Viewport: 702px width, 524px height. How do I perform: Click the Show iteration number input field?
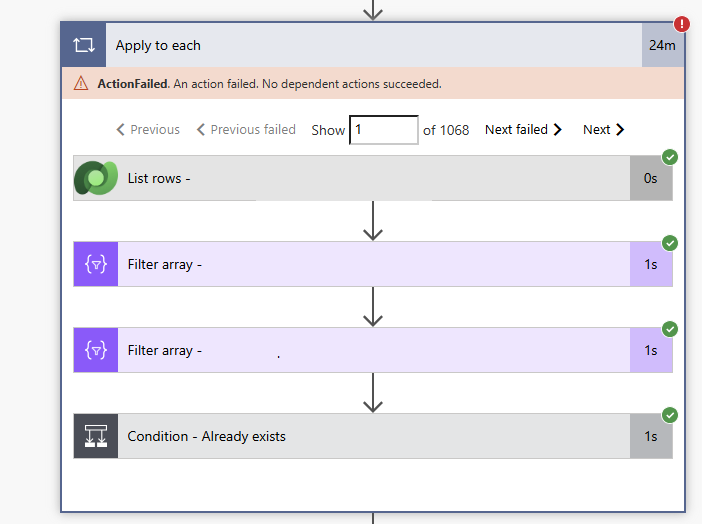[384, 130]
